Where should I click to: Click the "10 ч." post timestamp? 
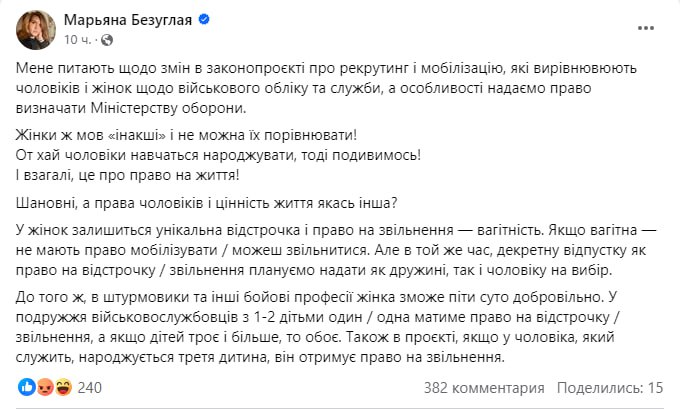click(77, 40)
